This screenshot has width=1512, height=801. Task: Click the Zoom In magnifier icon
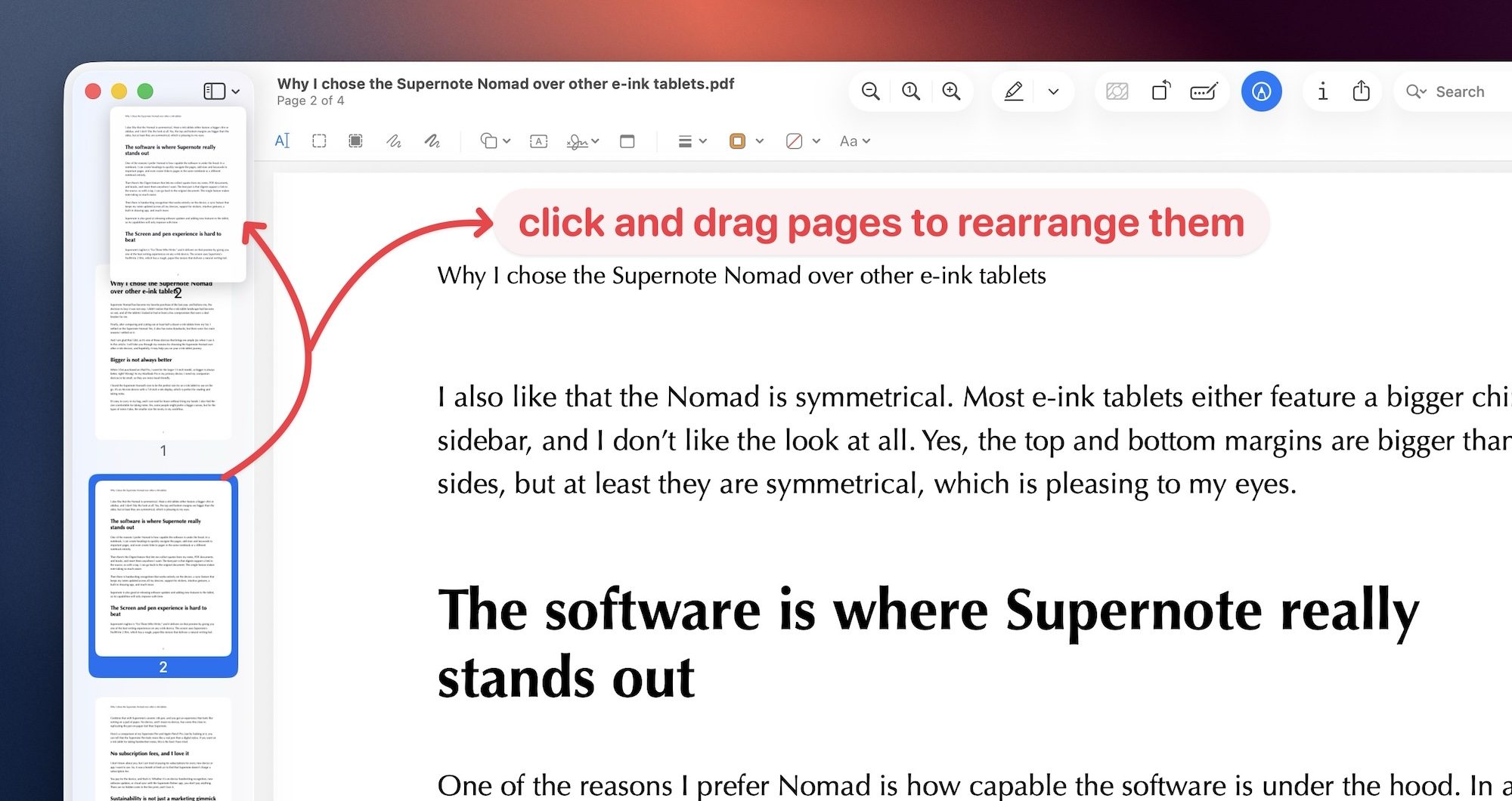point(951,91)
